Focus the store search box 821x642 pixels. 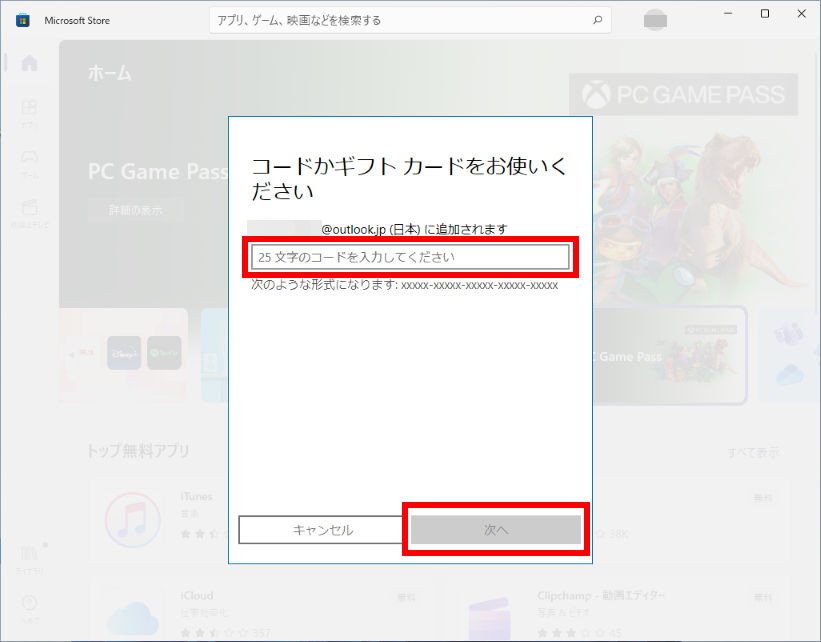[x=410, y=20]
